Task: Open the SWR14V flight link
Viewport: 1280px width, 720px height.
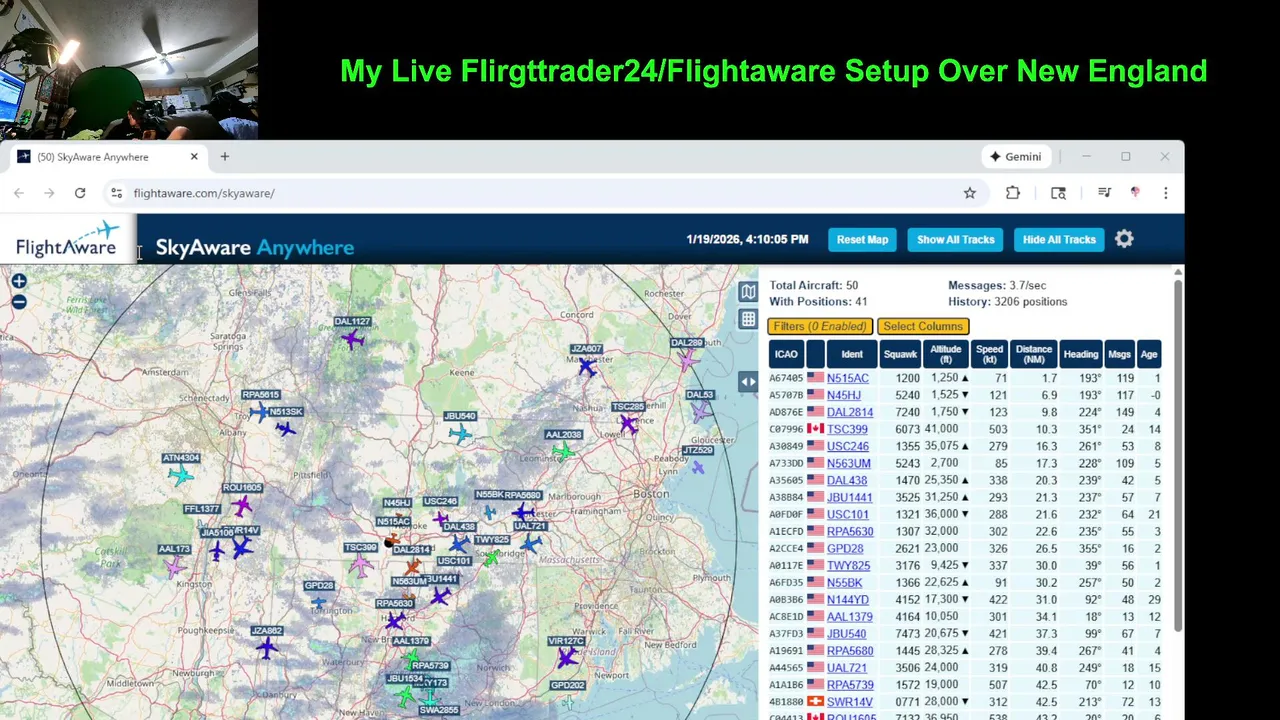Action: pyautogui.click(x=849, y=702)
